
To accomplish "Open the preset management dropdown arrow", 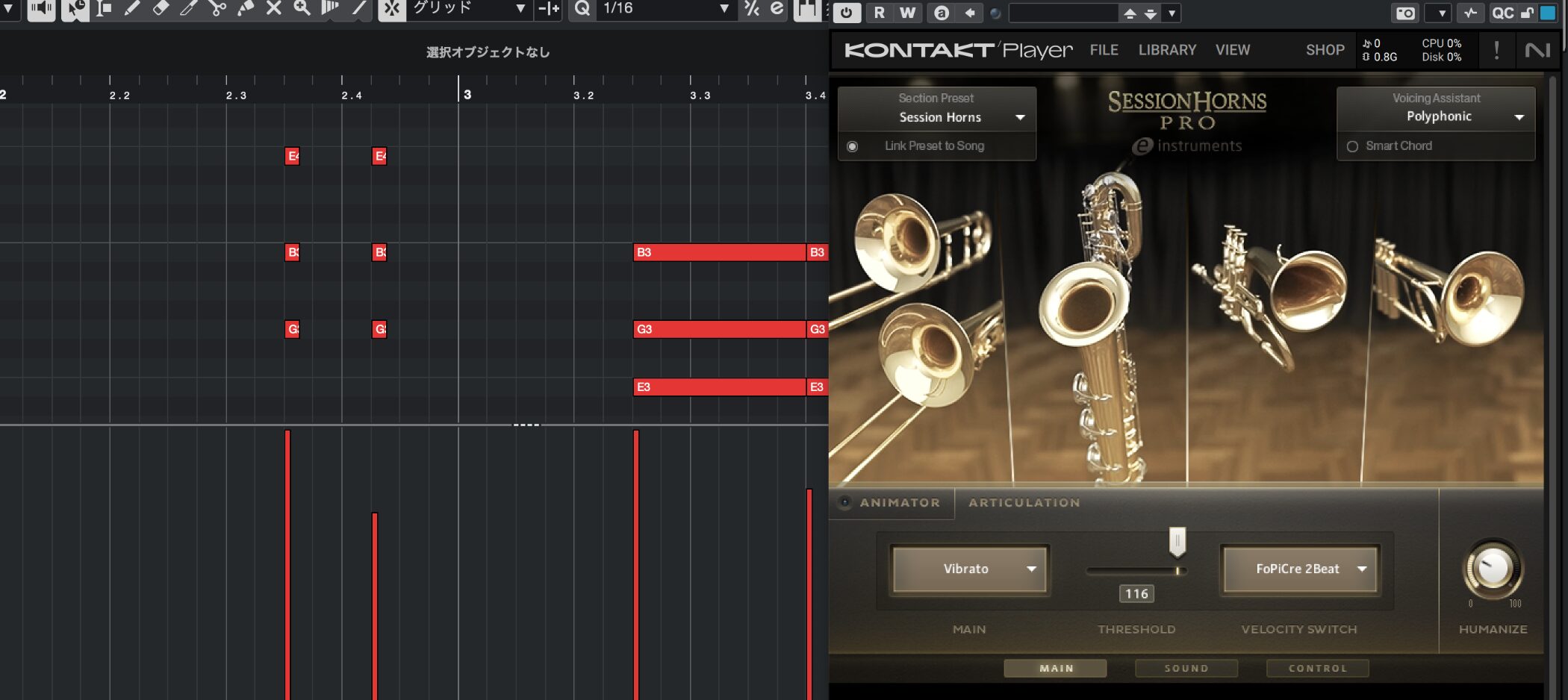I will click(1172, 13).
